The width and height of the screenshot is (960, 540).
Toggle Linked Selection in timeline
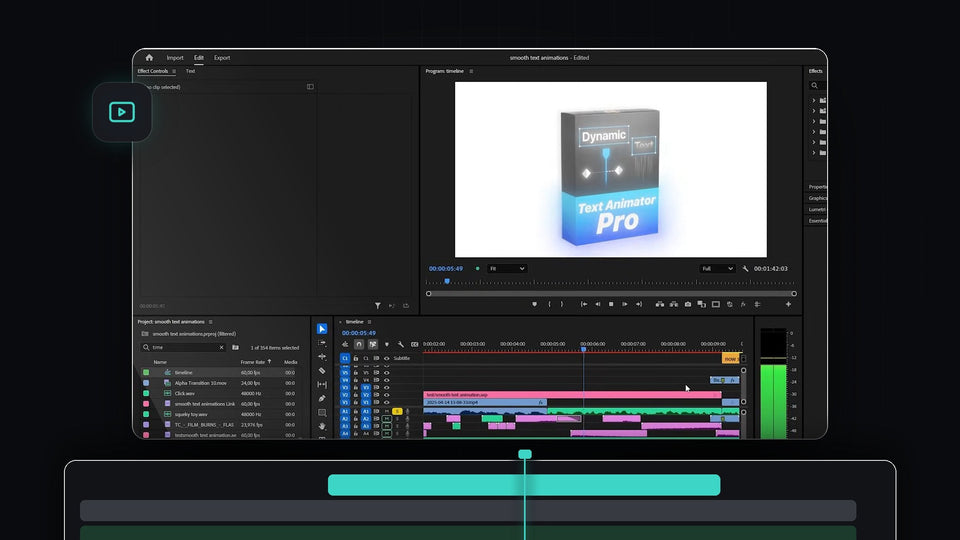pyautogui.click(x=372, y=345)
